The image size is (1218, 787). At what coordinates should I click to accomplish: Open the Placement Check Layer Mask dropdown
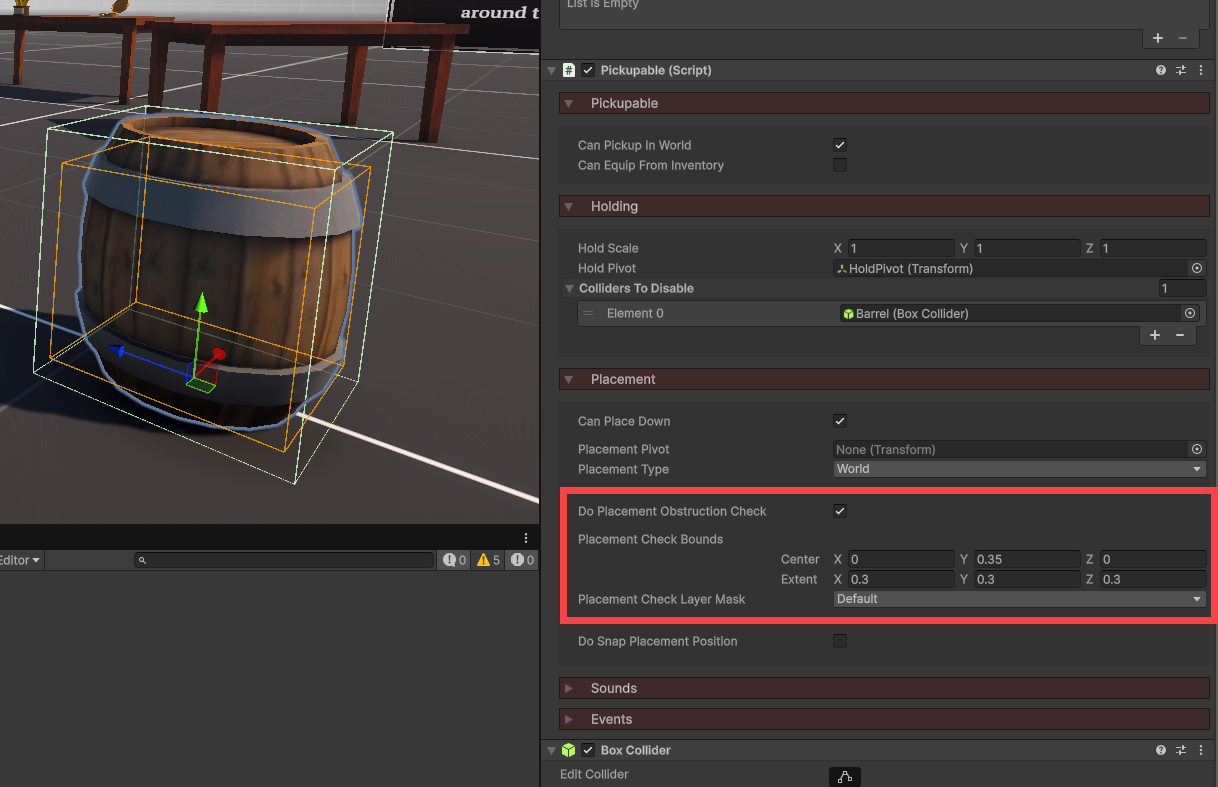click(x=1019, y=599)
